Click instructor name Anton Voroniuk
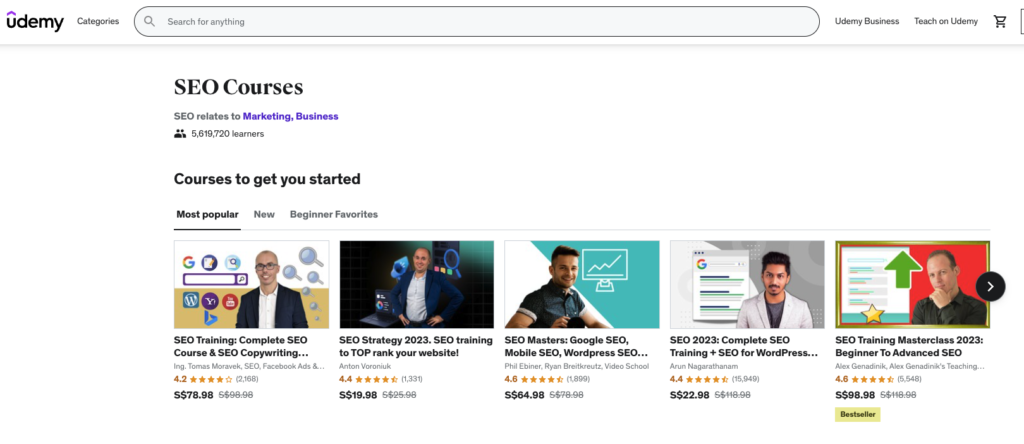The width and height of the screenshot is (1024, 444). coord(363,366)
